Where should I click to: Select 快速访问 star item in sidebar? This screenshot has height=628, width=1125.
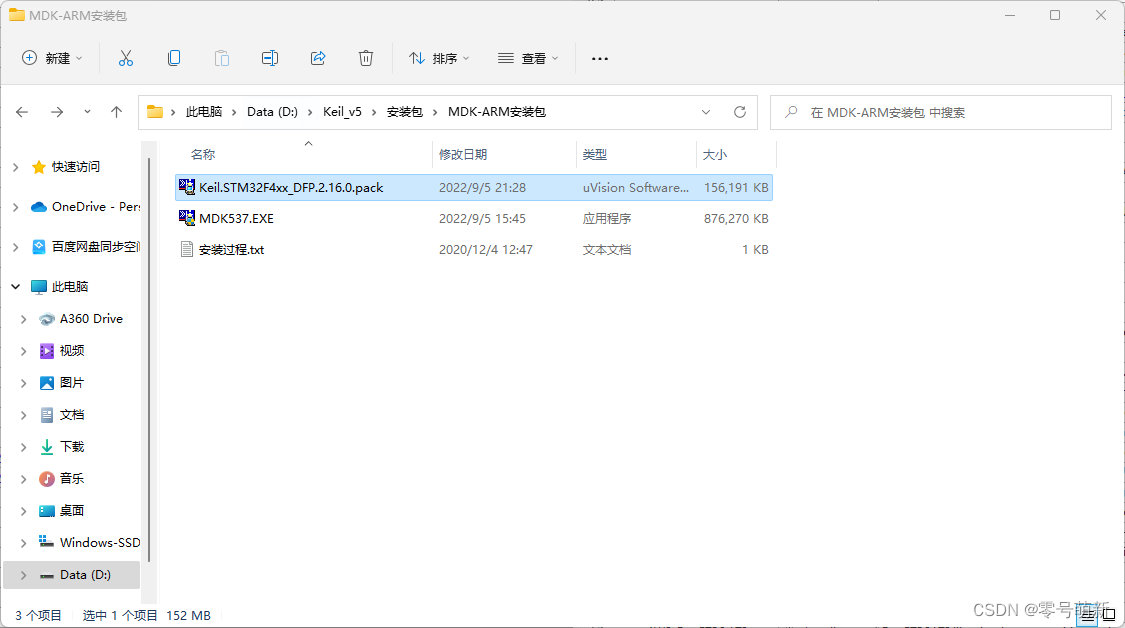(x=75, y=167)
